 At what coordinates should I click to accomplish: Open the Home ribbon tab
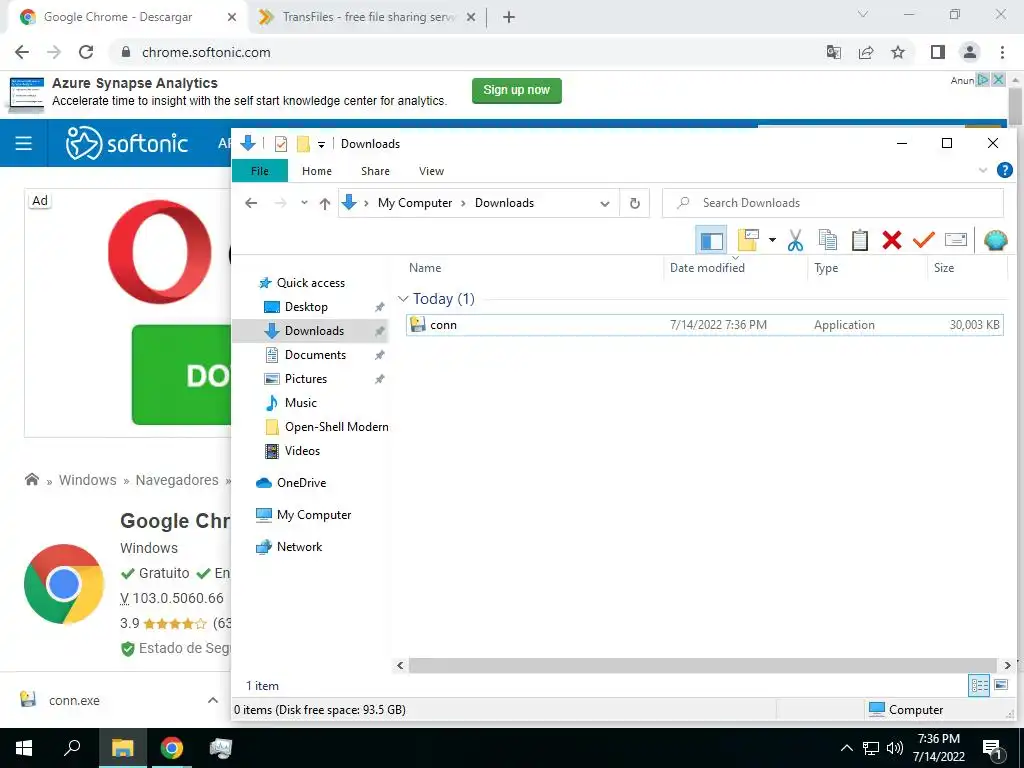tap(317, 171)
